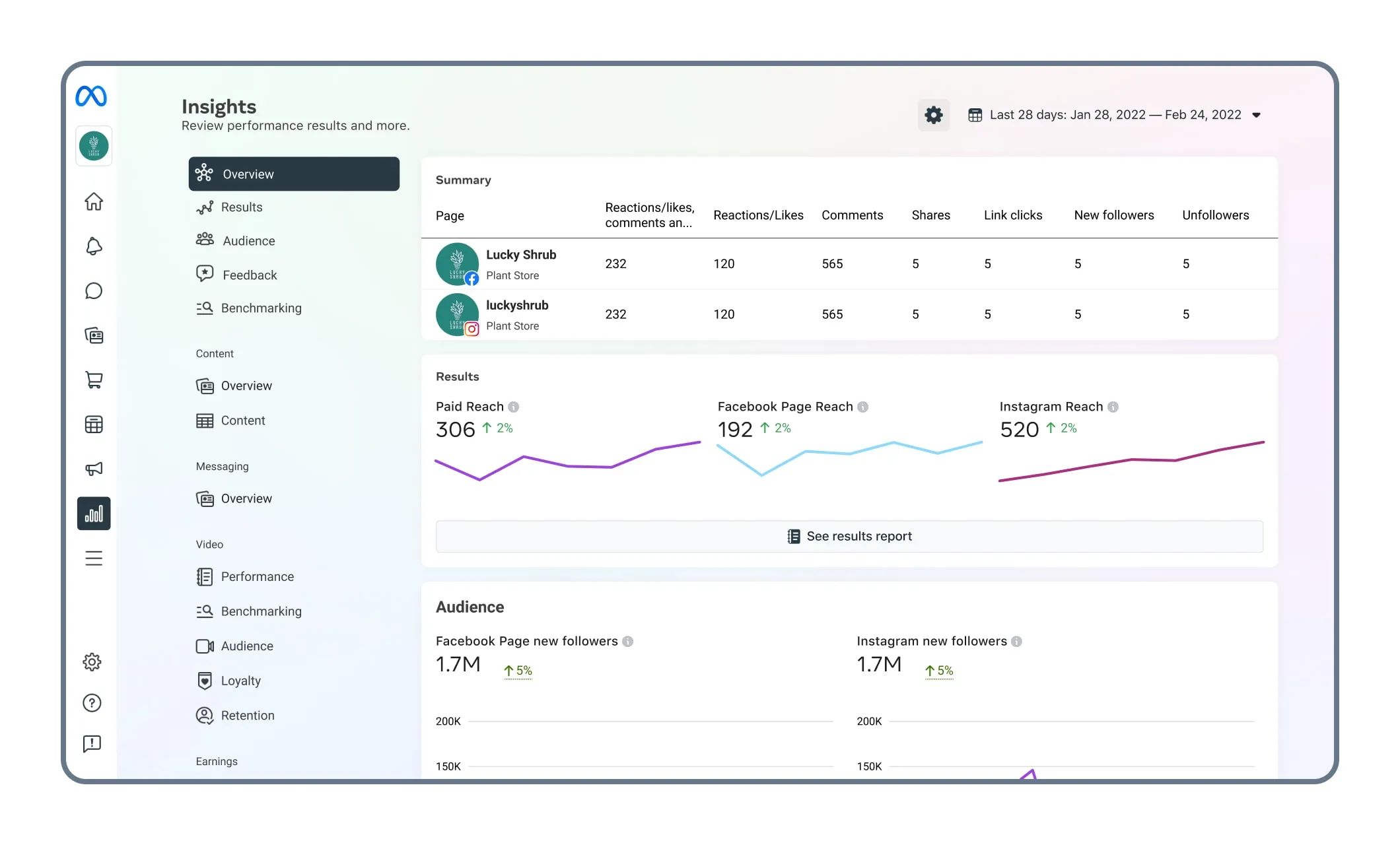The image size is (1400, 845).
Task: Toggle the Feedback sidebar option
Action: coord(249,275)
